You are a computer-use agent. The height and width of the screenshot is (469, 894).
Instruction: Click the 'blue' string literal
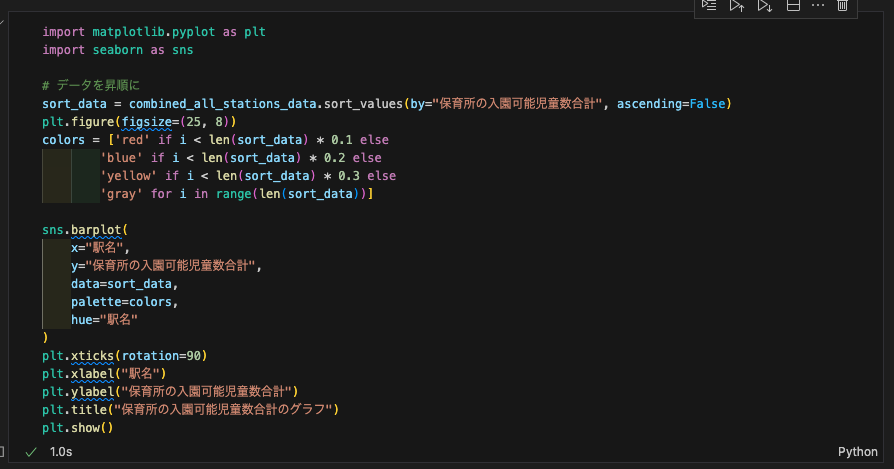(x=121, y=158)
